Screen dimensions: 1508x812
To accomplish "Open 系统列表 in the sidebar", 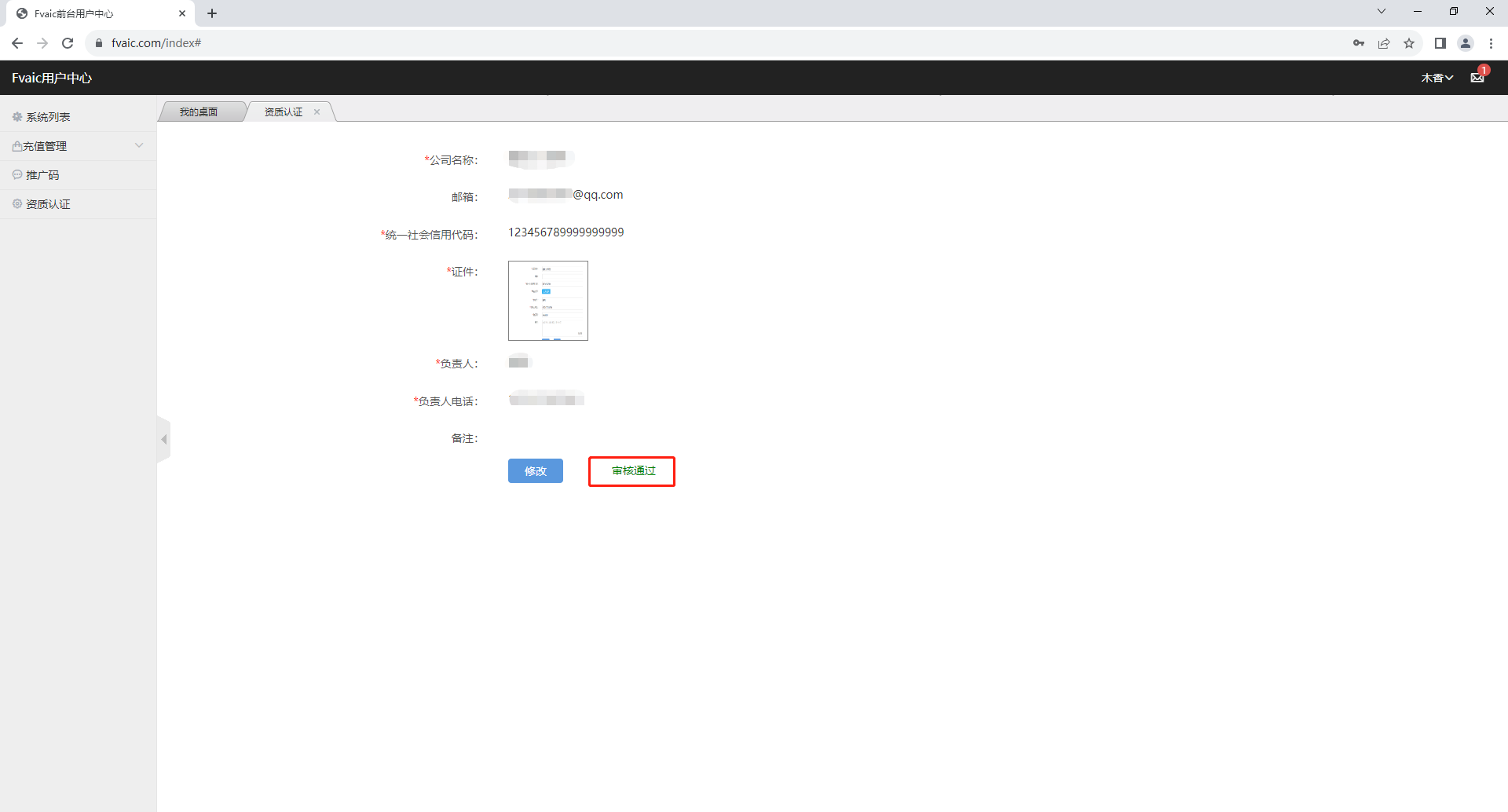I will click(x=48, y=117).
